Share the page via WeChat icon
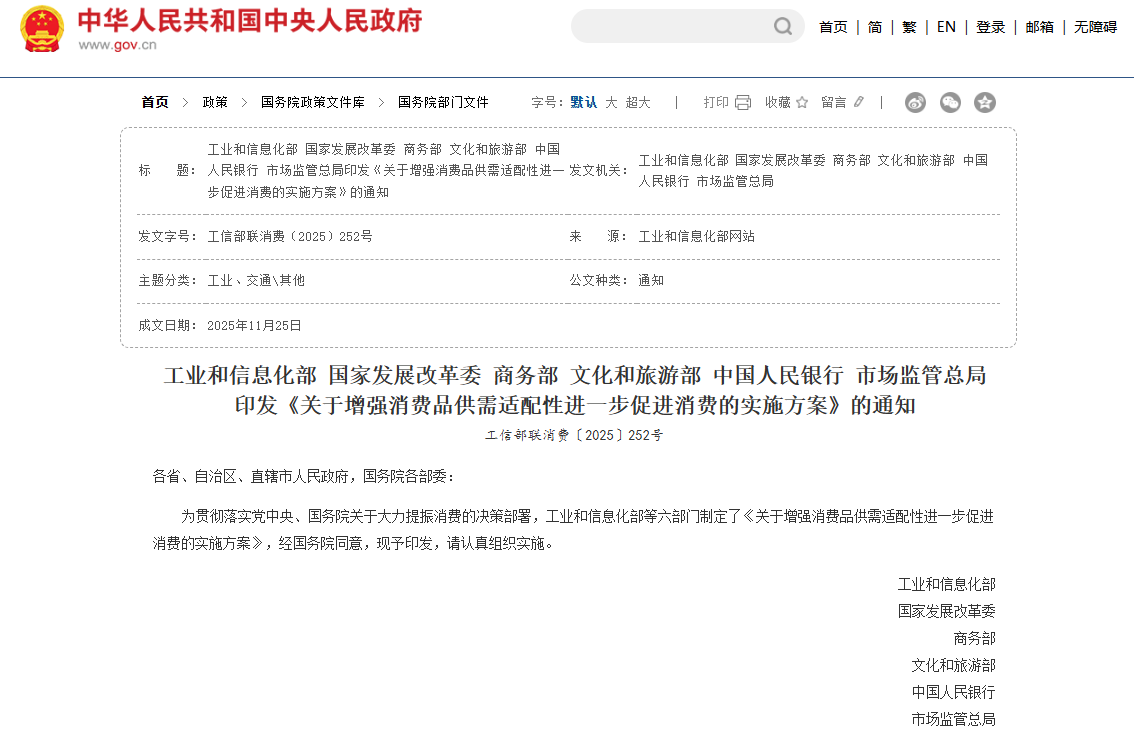Screen dimensions: 1134x732 pyautogui.click(x=950, y=102)
